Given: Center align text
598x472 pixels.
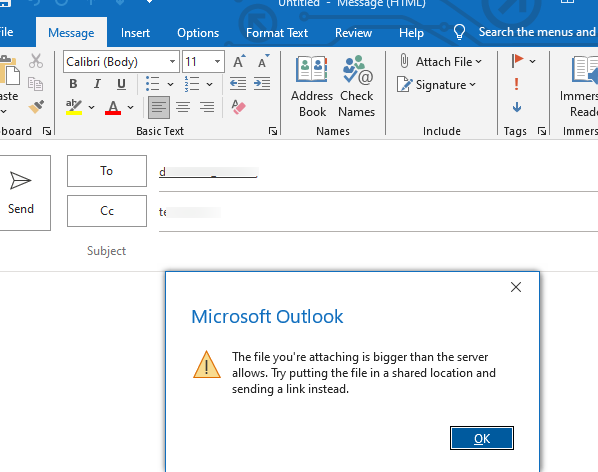Looking at the screenshot, I should (x=183, y=107).
